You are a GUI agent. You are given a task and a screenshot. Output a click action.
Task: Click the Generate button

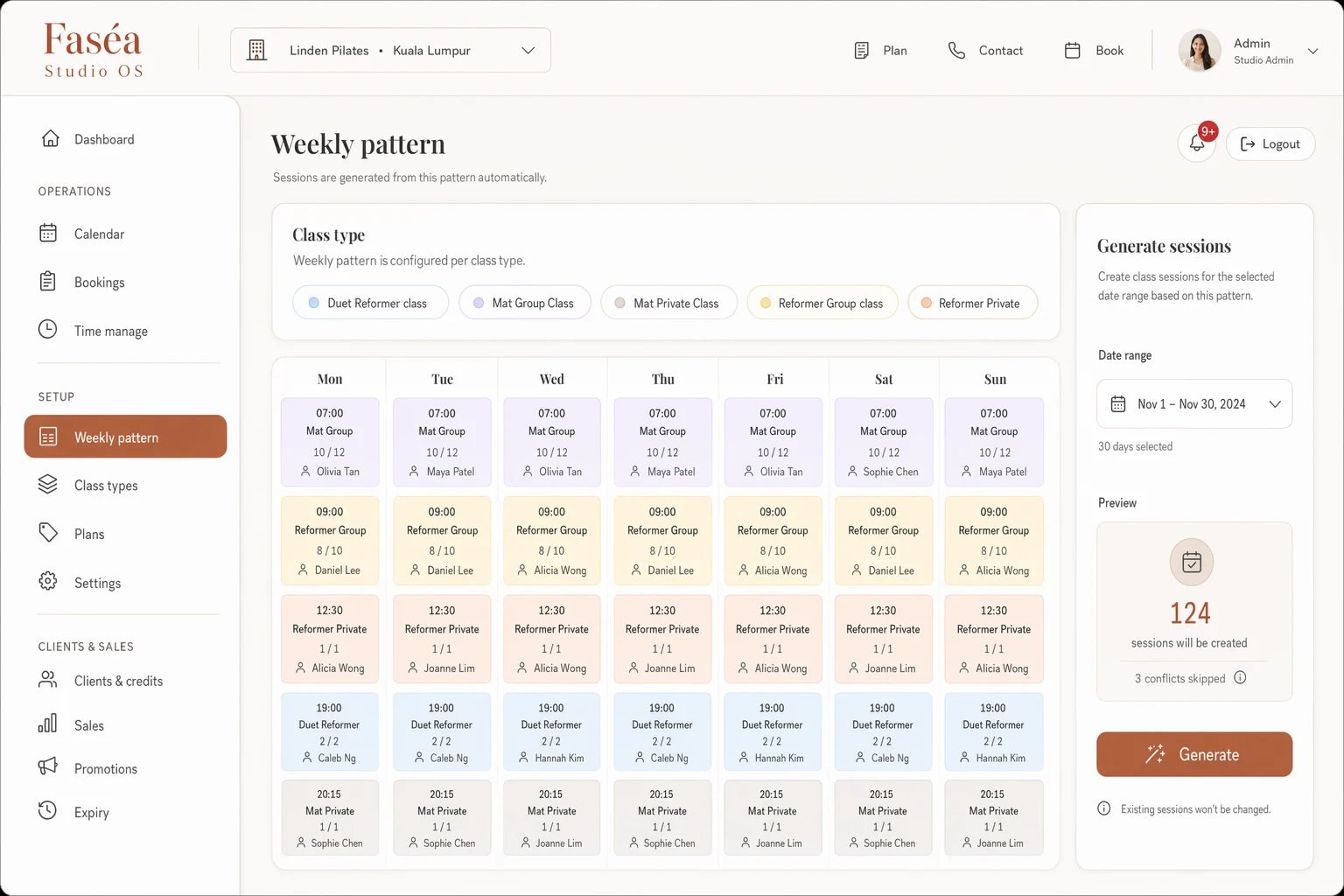(1194, 754)
